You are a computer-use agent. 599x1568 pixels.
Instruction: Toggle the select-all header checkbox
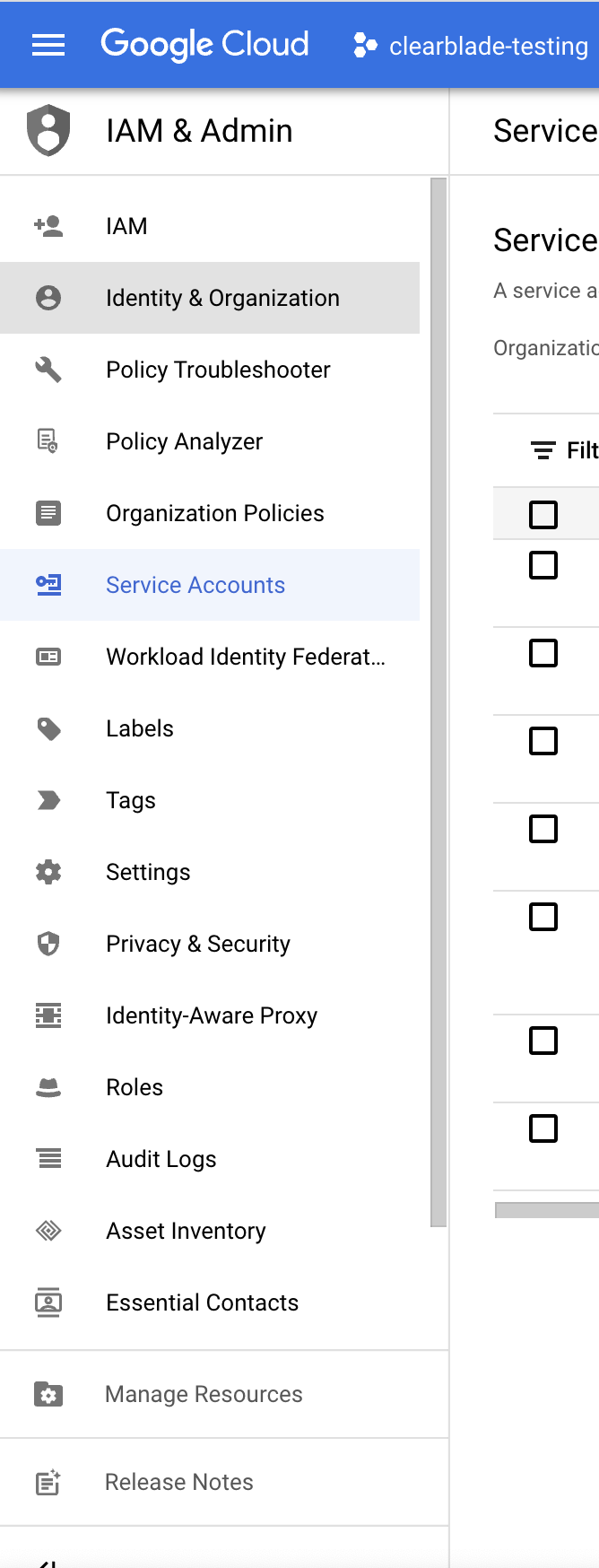click(x=543, y=515)
